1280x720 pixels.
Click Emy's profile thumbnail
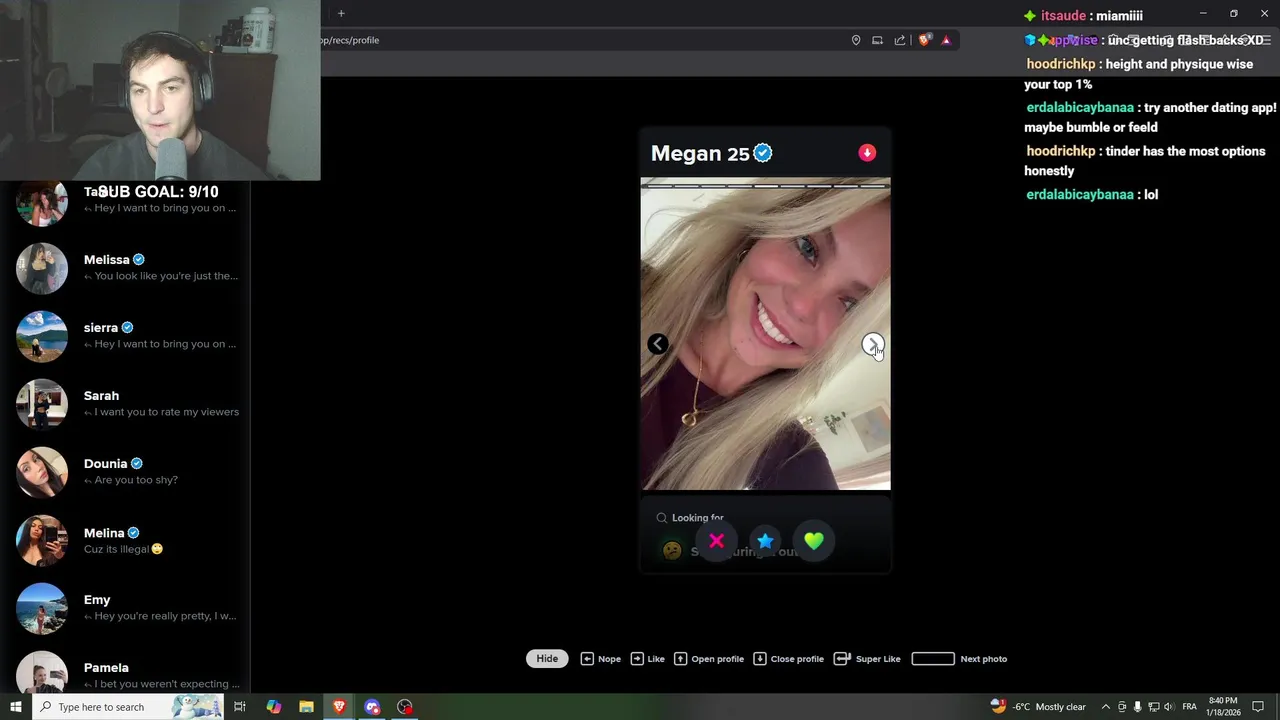pos(42,608)
